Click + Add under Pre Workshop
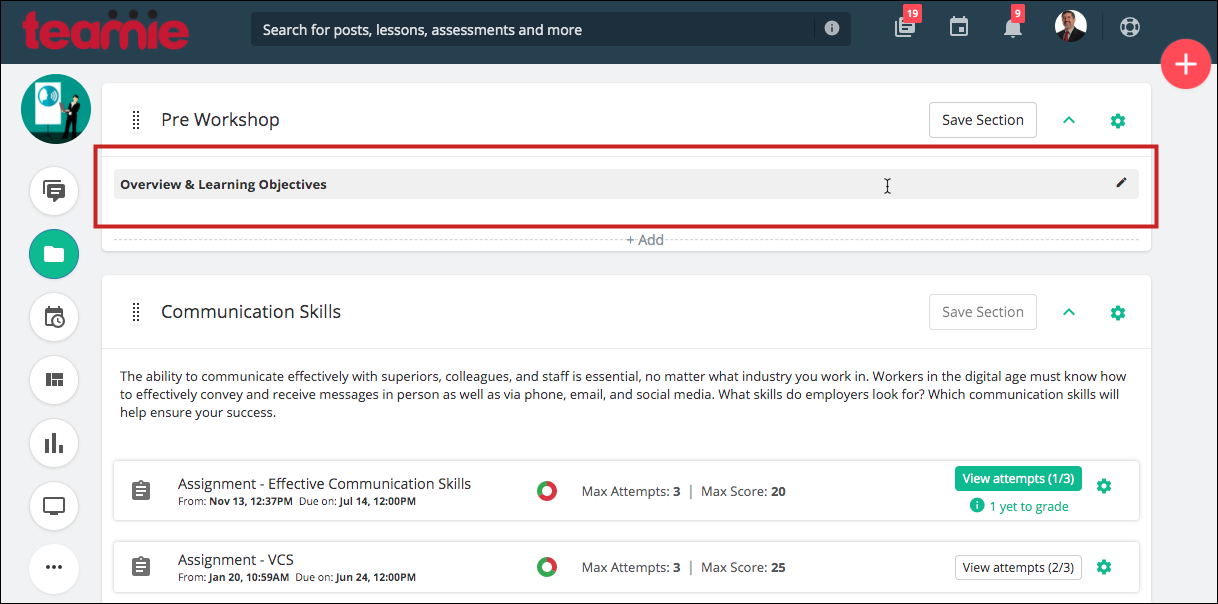 (x=645, y=240)
